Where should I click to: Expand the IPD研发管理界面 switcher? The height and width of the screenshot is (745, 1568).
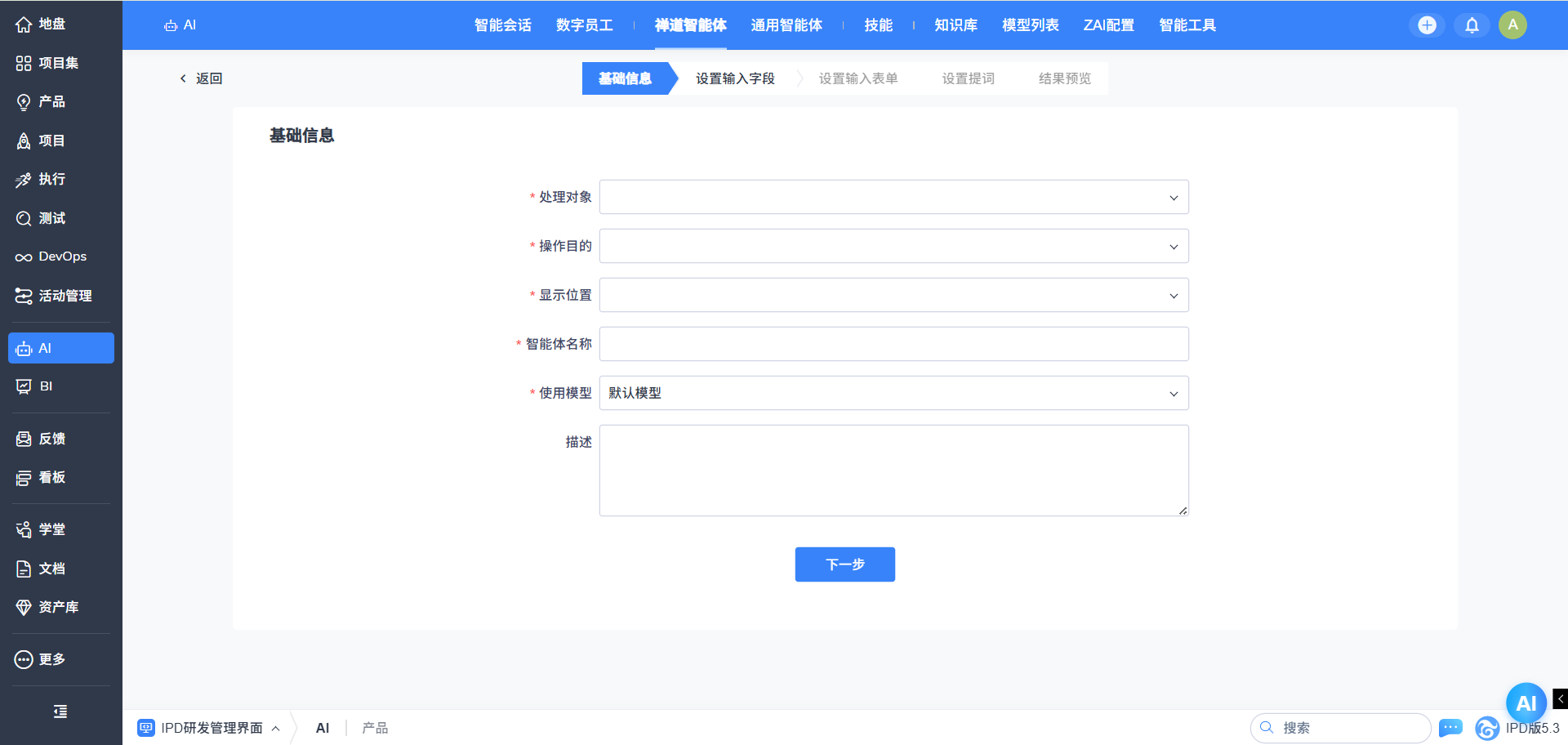tap(209, 728)
